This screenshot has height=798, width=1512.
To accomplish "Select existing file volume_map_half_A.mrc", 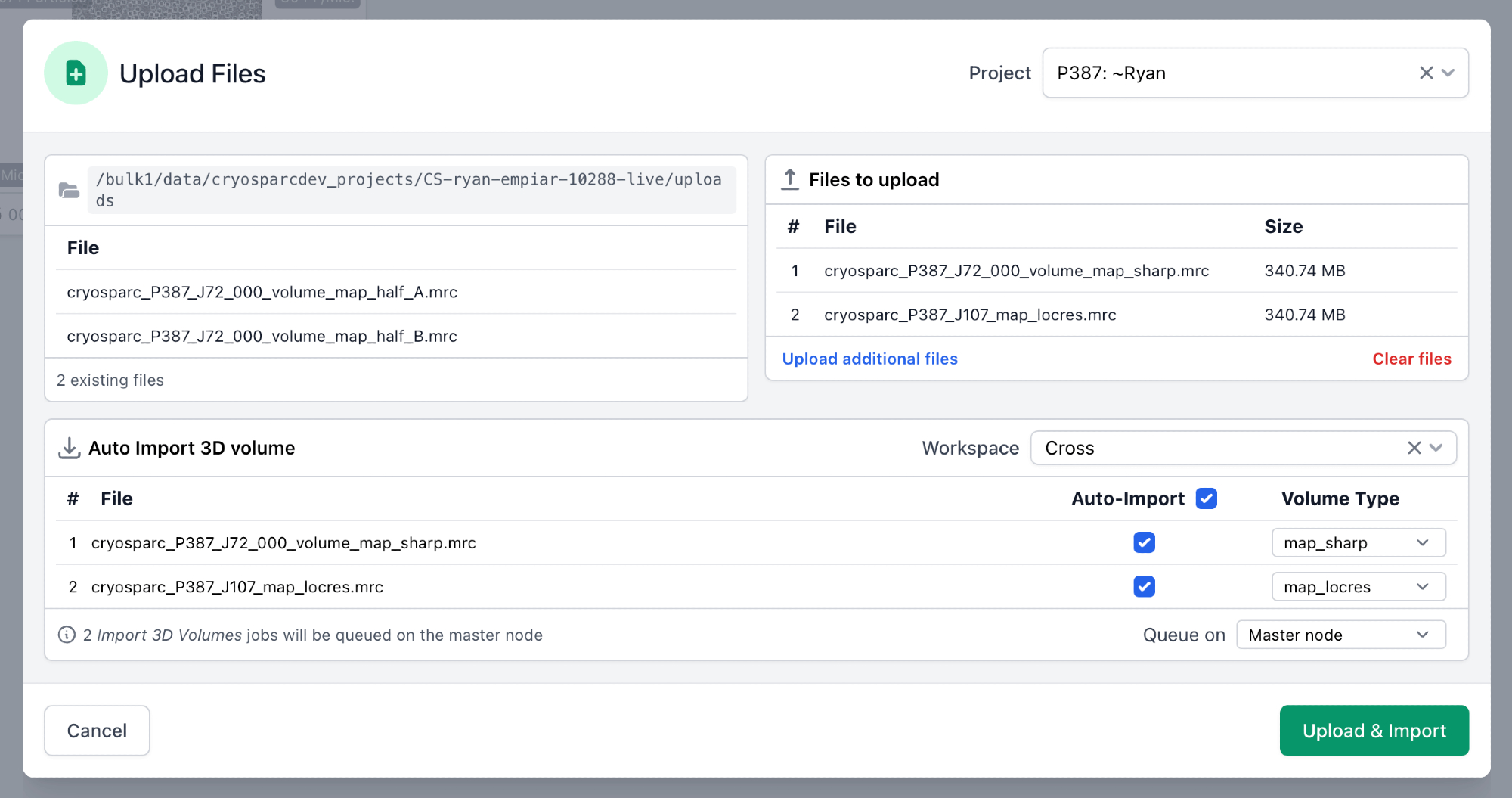I will (262, 292).
